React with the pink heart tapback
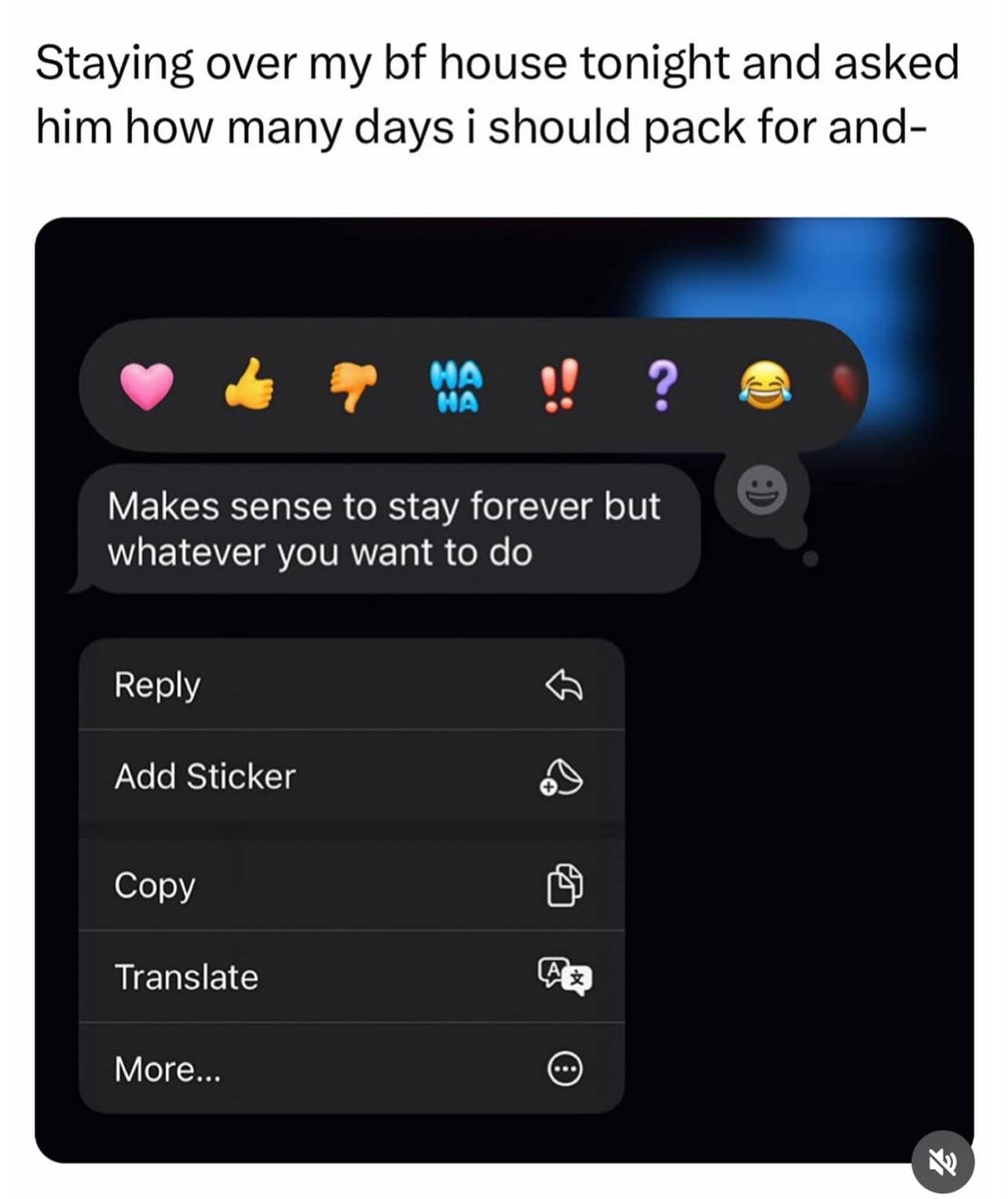Viewport: 1008px width, 1199px height. tap(146, 386)
